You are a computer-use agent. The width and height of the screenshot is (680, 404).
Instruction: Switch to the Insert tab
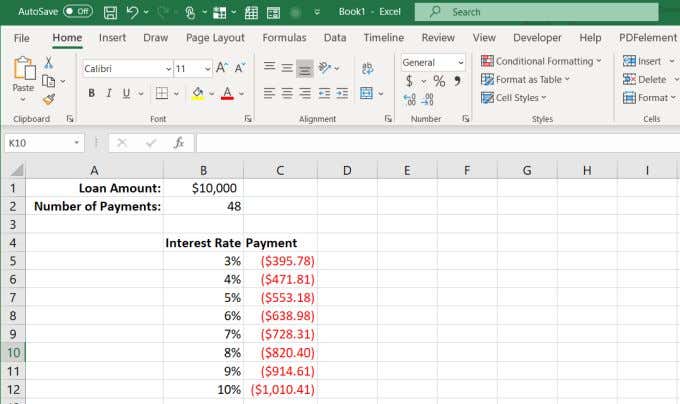[x=112, y=38]
